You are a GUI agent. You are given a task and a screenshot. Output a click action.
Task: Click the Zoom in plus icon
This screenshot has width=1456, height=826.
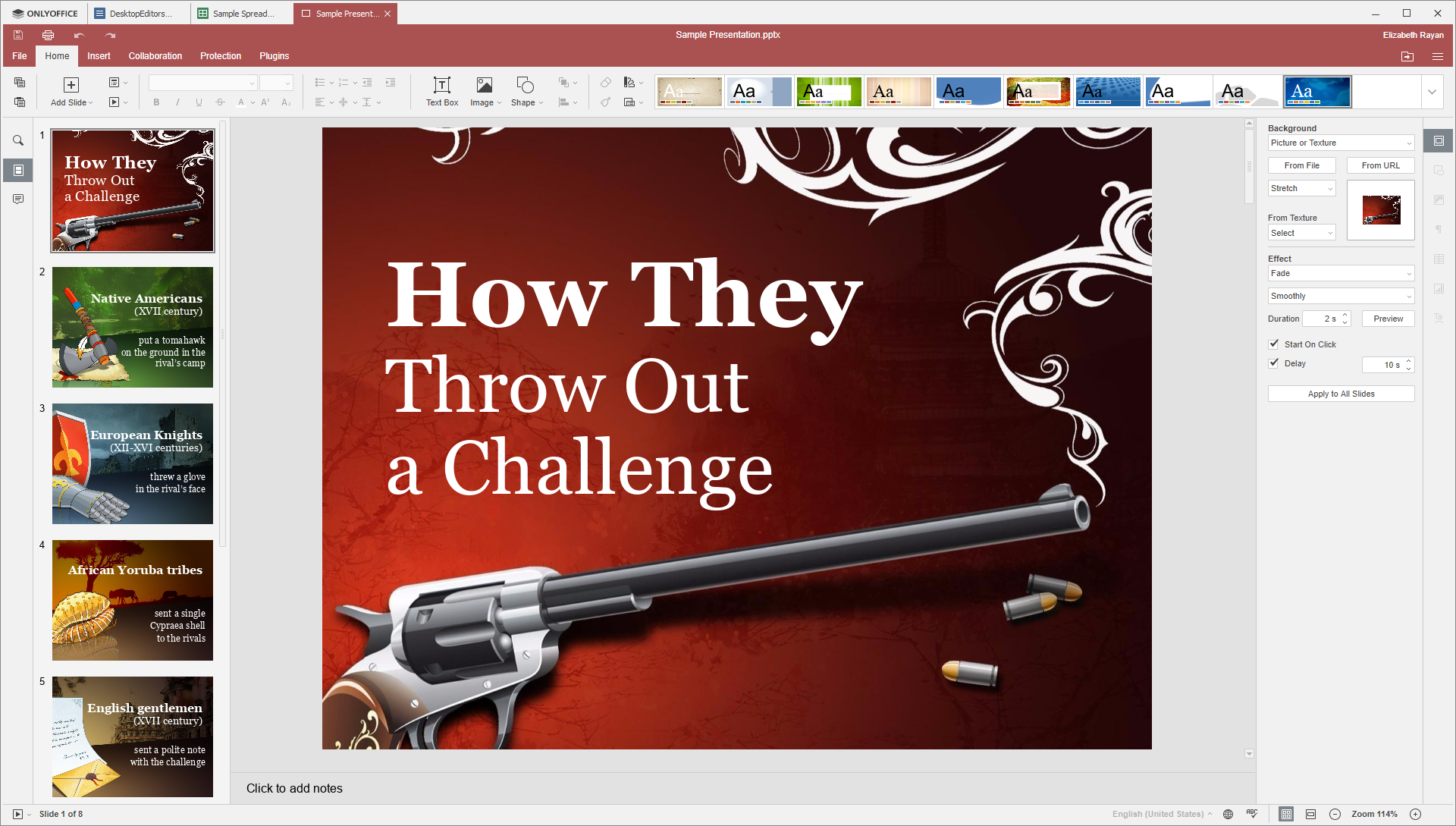(1415, 814)
